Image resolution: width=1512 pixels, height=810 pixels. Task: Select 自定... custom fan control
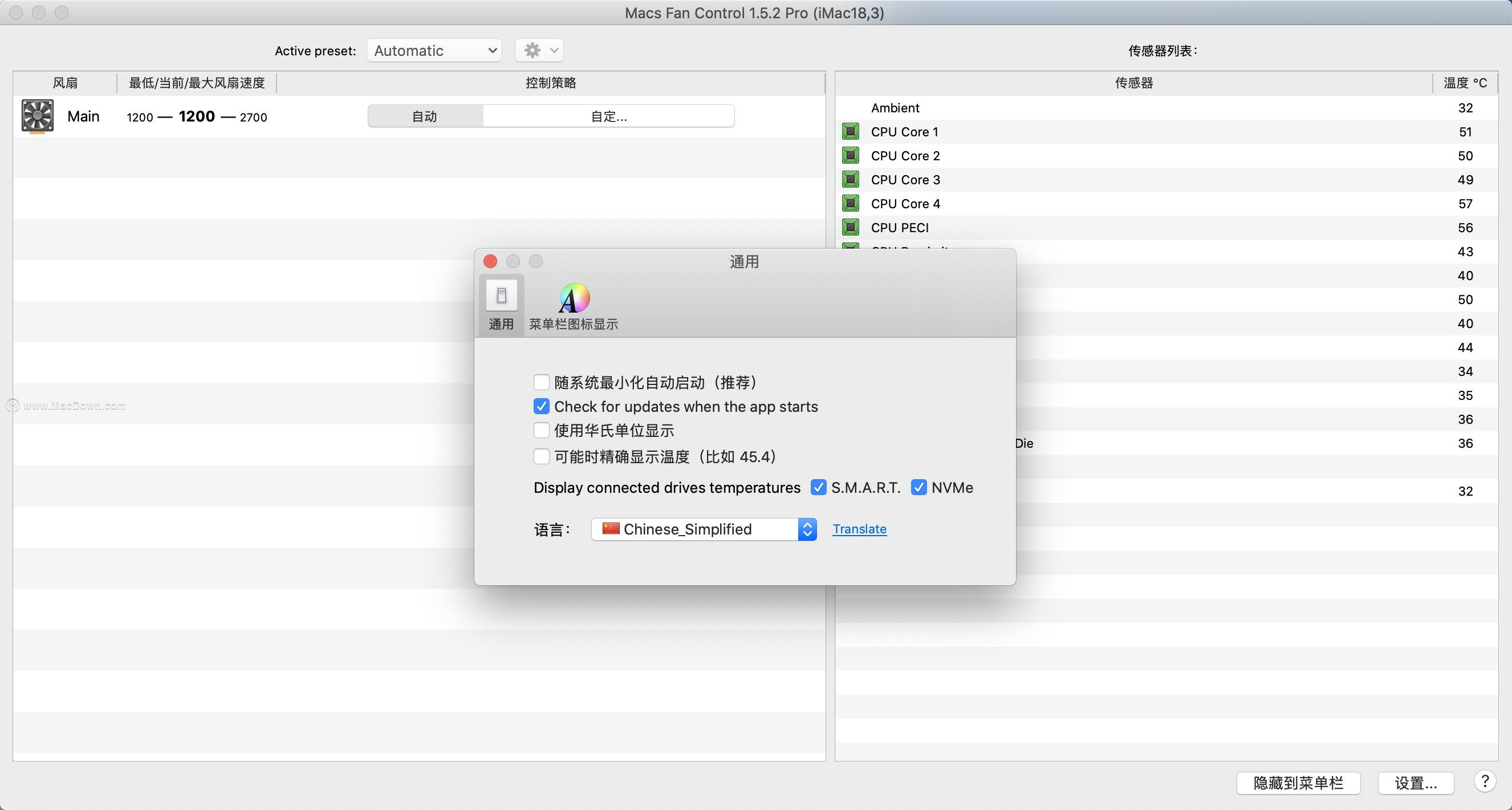tap(609, 116)
